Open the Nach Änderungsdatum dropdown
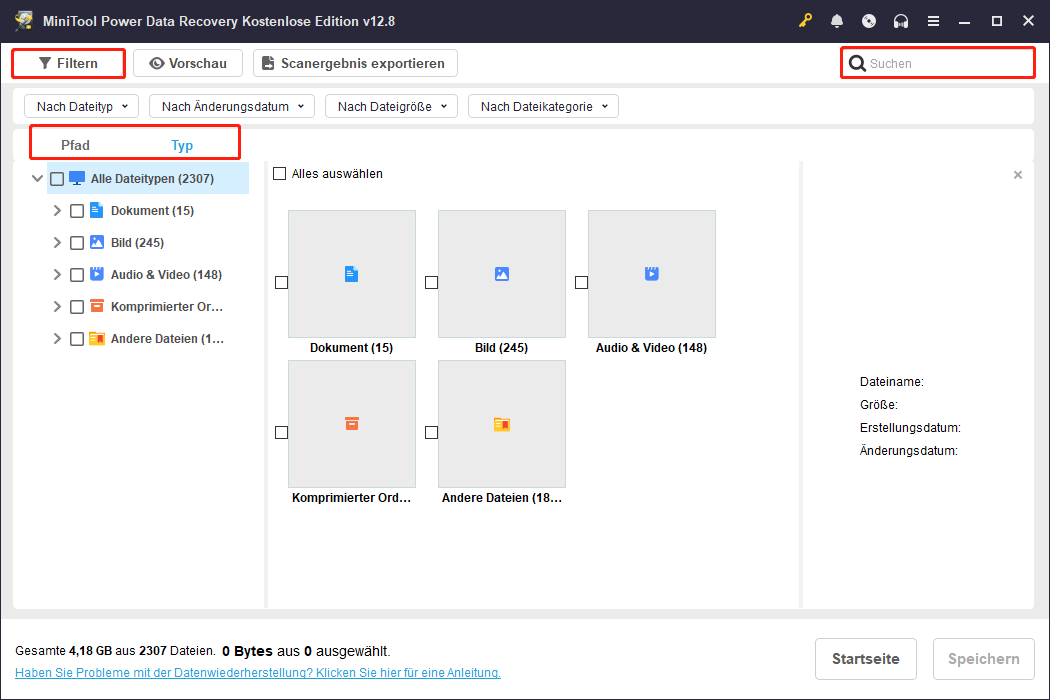 [x=232, y=106]
